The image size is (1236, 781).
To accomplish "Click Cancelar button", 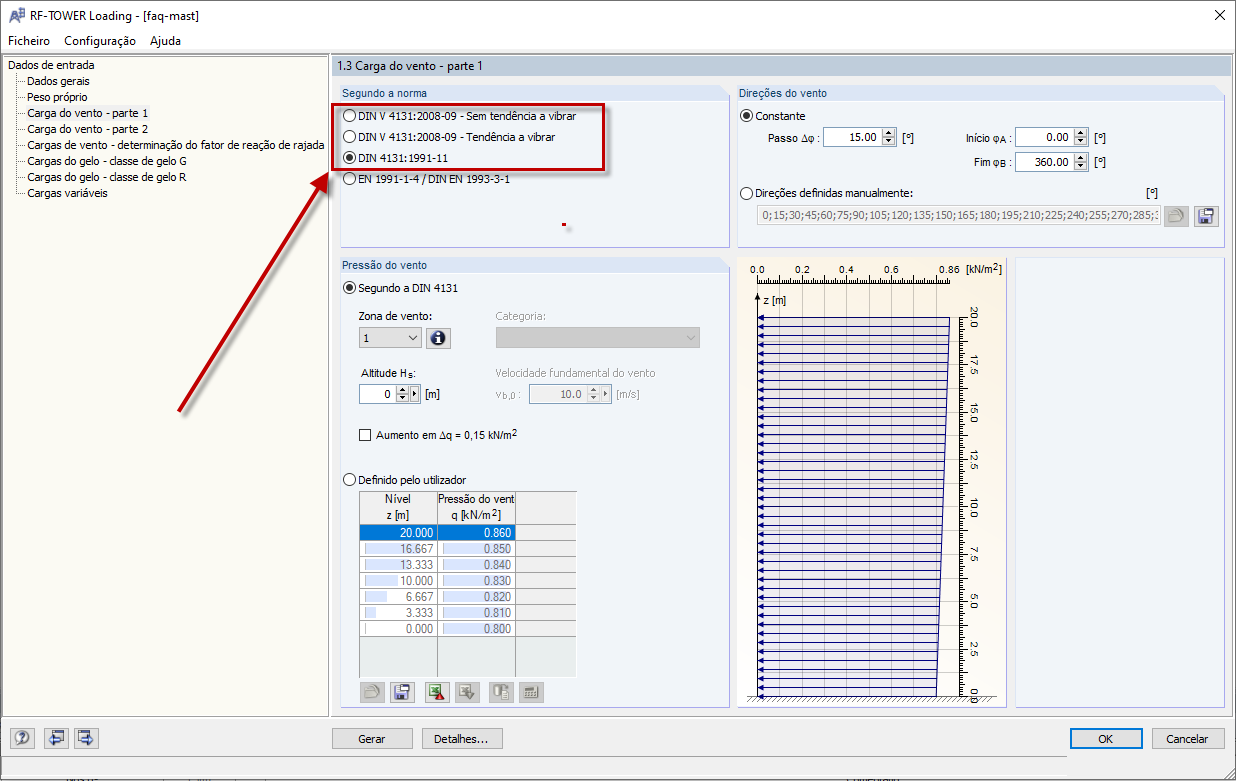I will [x=1187, y=739].
